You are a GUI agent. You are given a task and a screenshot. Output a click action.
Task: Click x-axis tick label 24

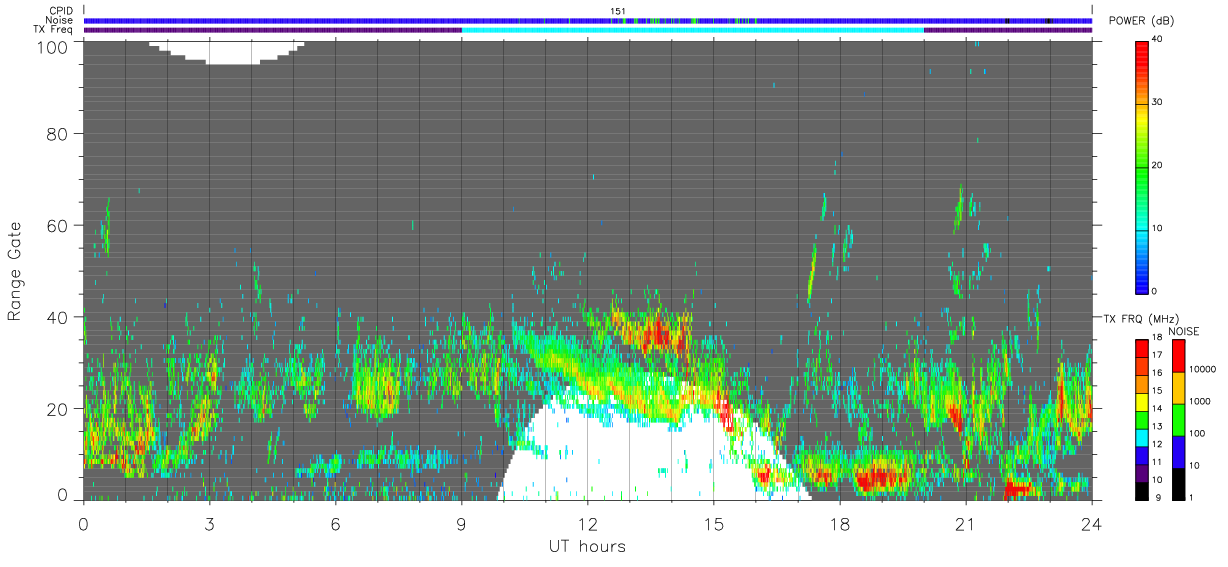1091,523
